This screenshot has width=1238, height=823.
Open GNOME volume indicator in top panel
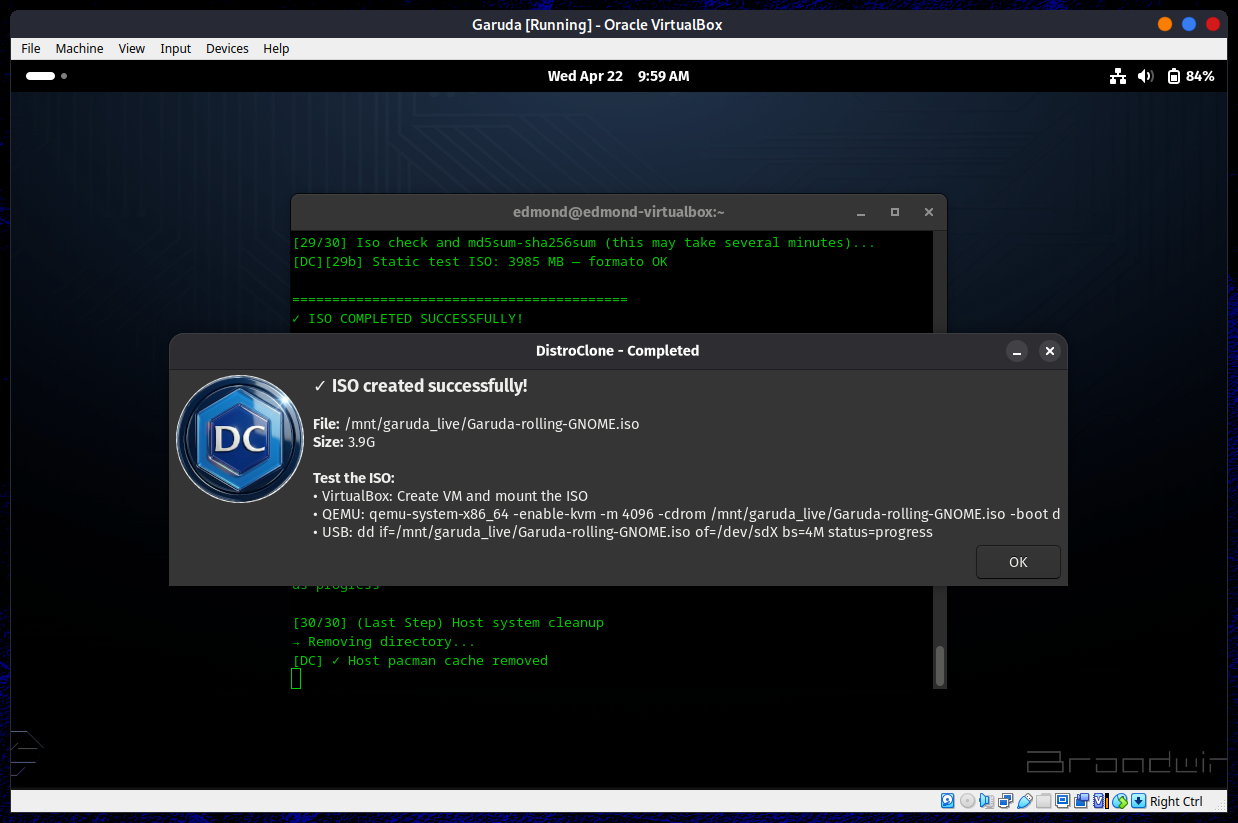[1145, 76]
